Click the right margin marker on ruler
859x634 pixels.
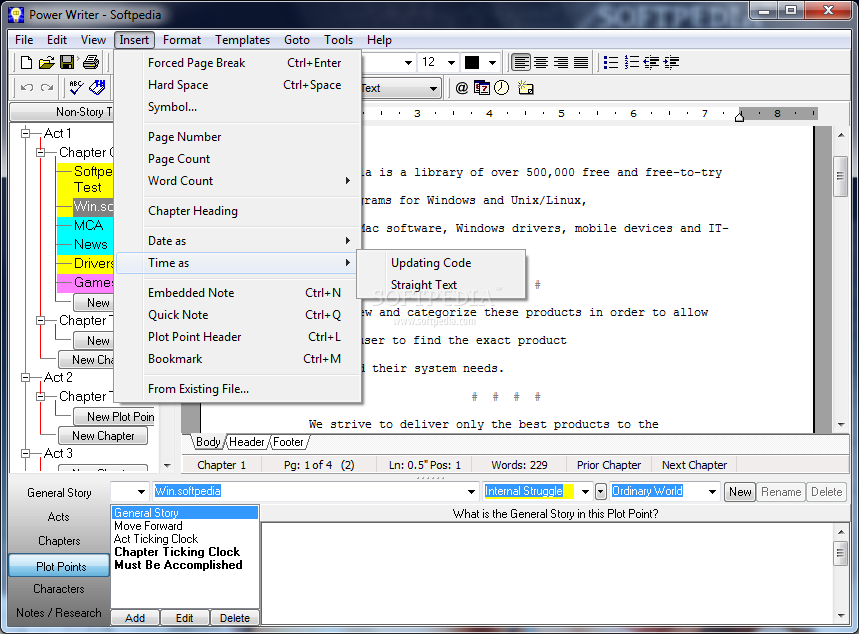click(x=739, y=116)
